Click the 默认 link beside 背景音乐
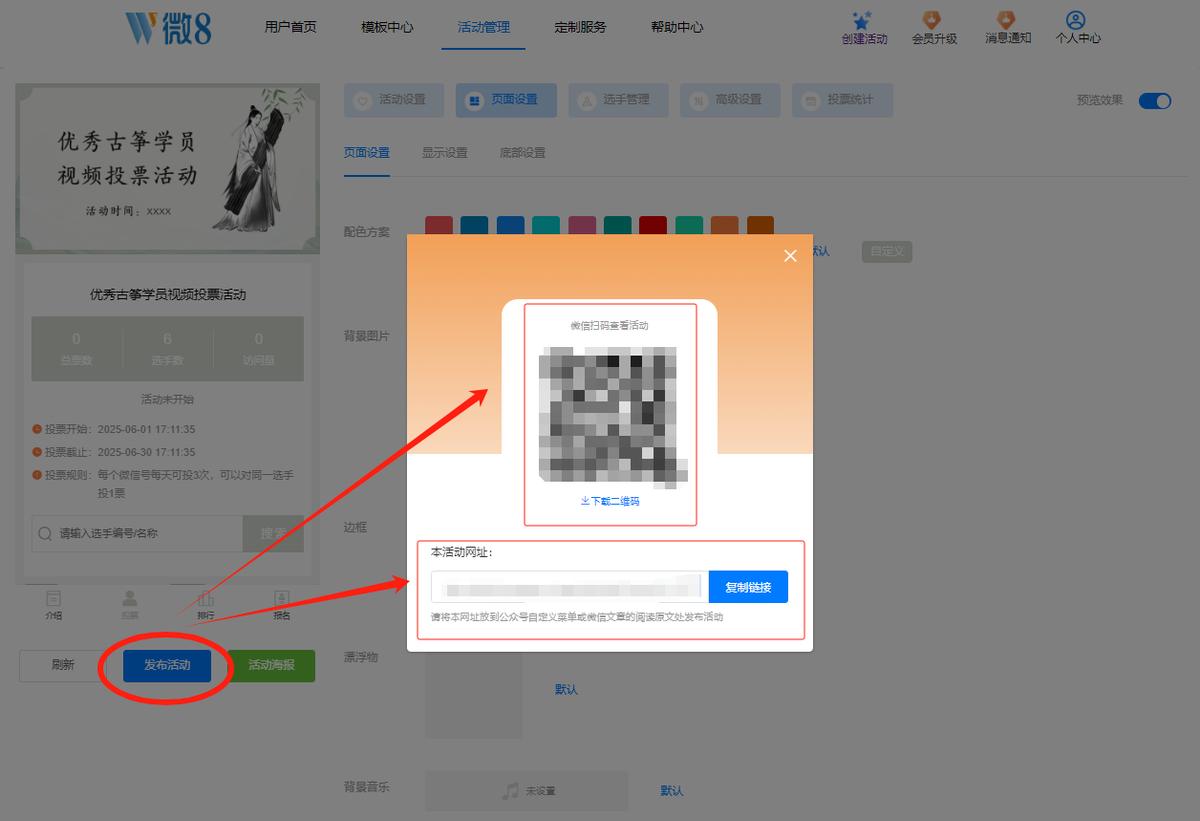 (x=672, y=791)
